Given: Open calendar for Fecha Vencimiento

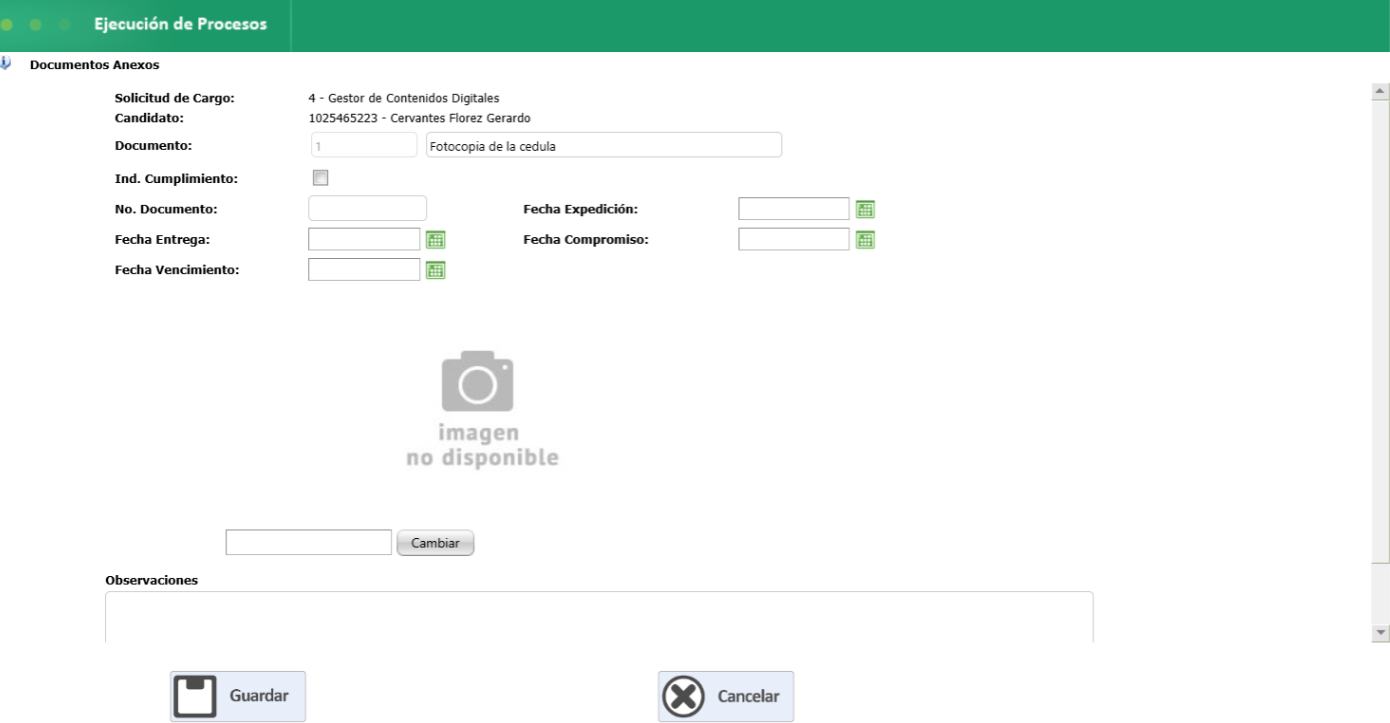Looking at the screenshot, I should point(435,269).
